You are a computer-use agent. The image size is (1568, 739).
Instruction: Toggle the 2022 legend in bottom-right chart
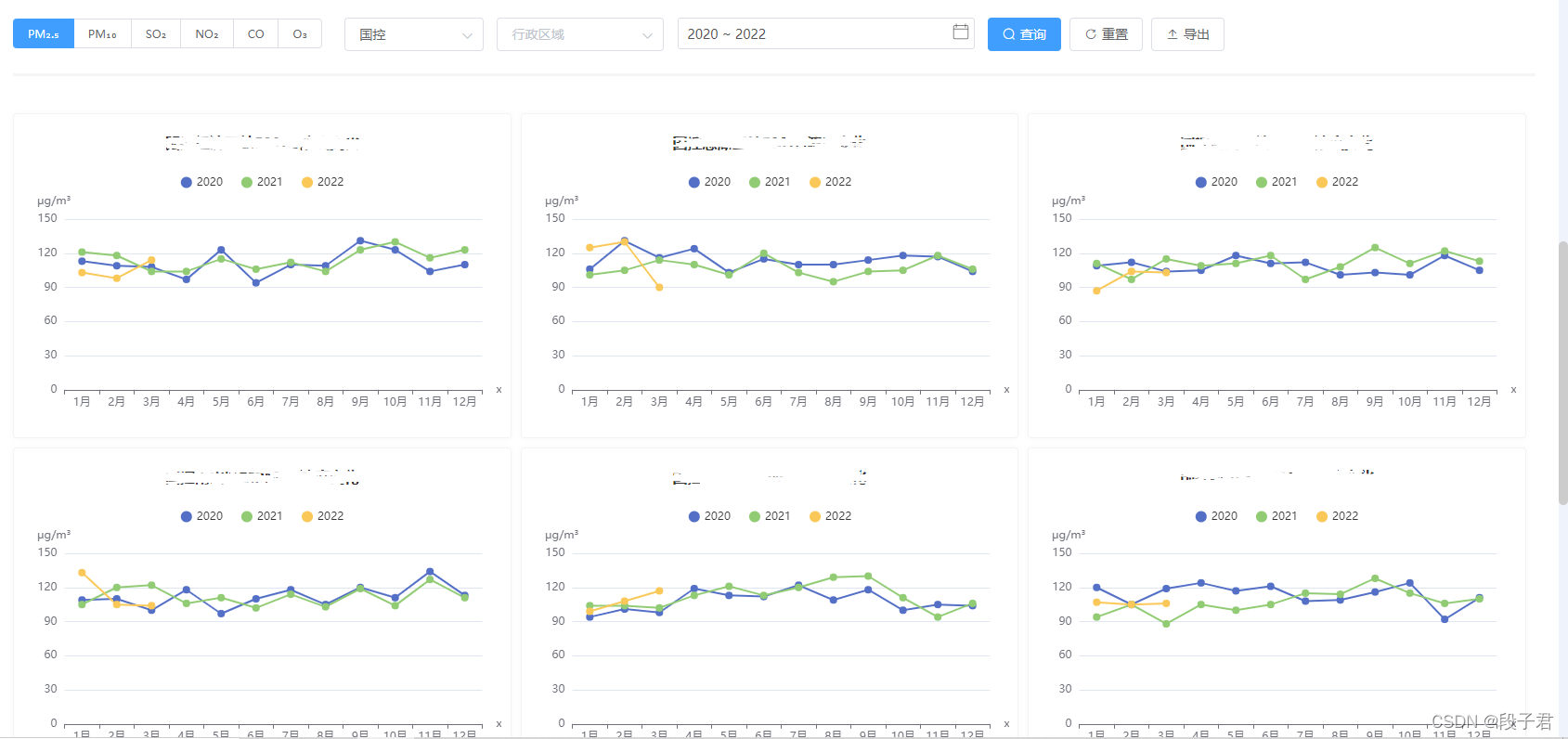point(1338,516)
